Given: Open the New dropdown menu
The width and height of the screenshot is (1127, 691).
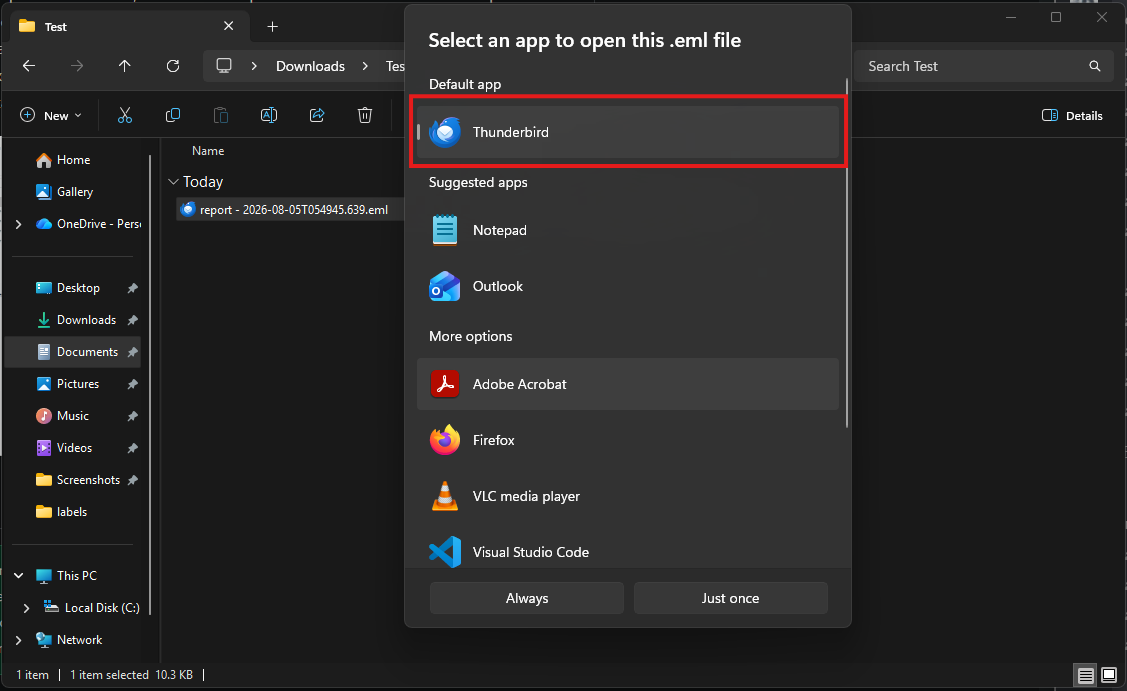Looking at the screenshot, I should [x=51, y=115].
